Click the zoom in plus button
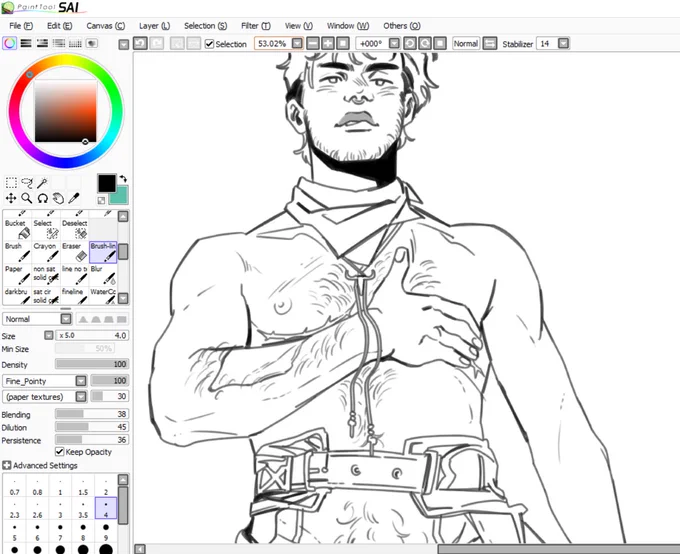This screenshot has height=554, width=680. [x=328, y=43]
